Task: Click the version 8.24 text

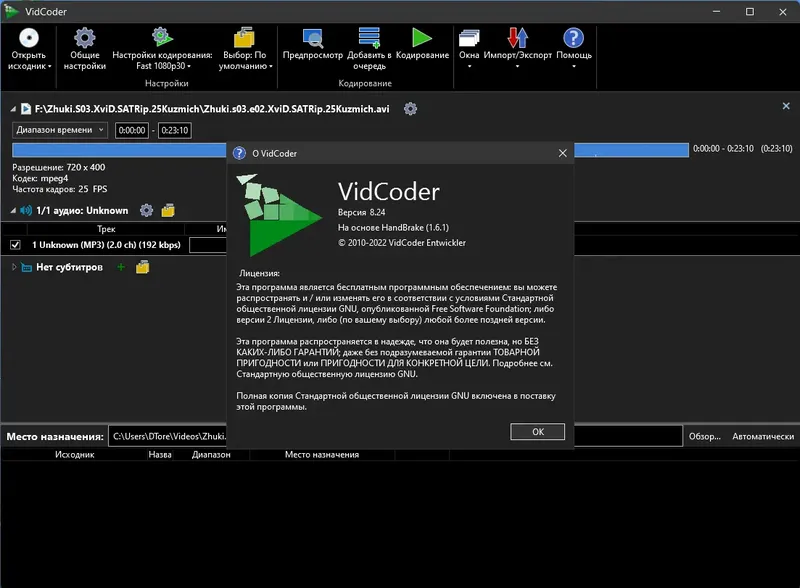Action: pyautogui.click(x=361, y=212)
